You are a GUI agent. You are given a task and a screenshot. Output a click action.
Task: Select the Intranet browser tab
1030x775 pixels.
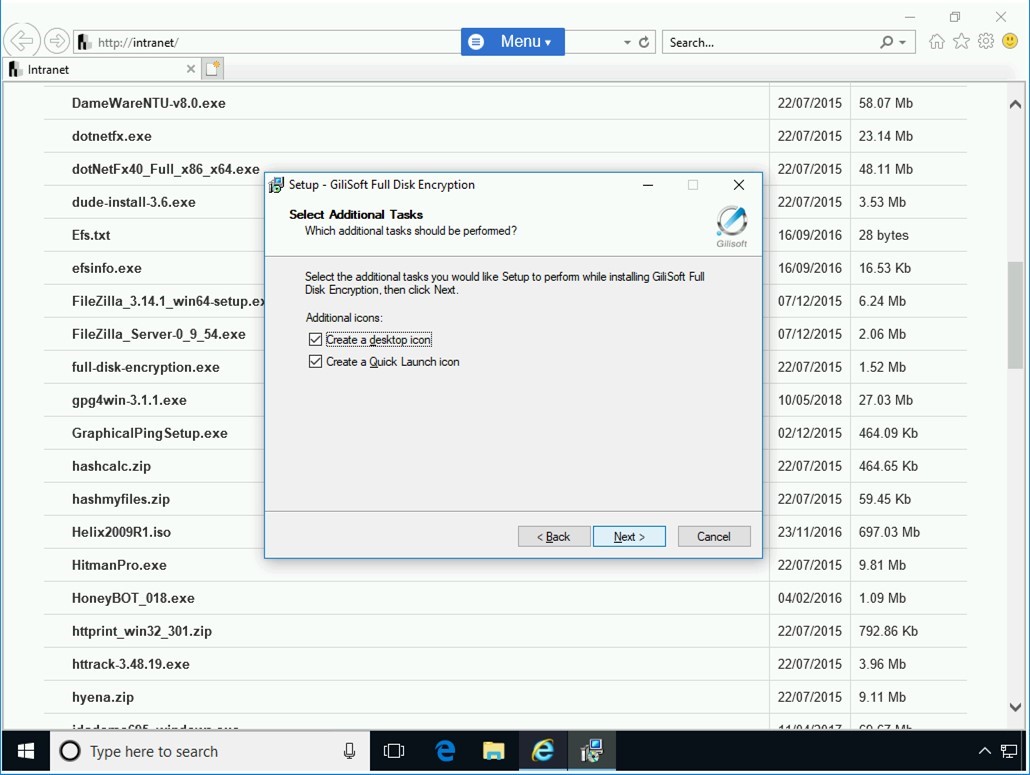95,69
